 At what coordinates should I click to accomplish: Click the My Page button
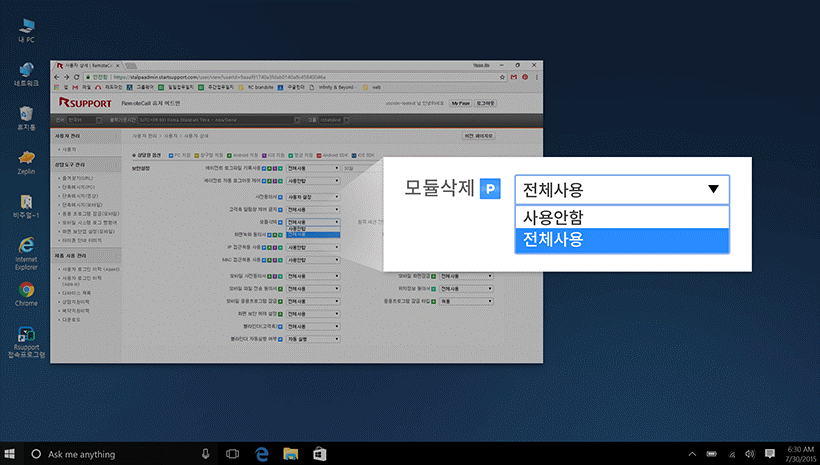pos(460,103)
